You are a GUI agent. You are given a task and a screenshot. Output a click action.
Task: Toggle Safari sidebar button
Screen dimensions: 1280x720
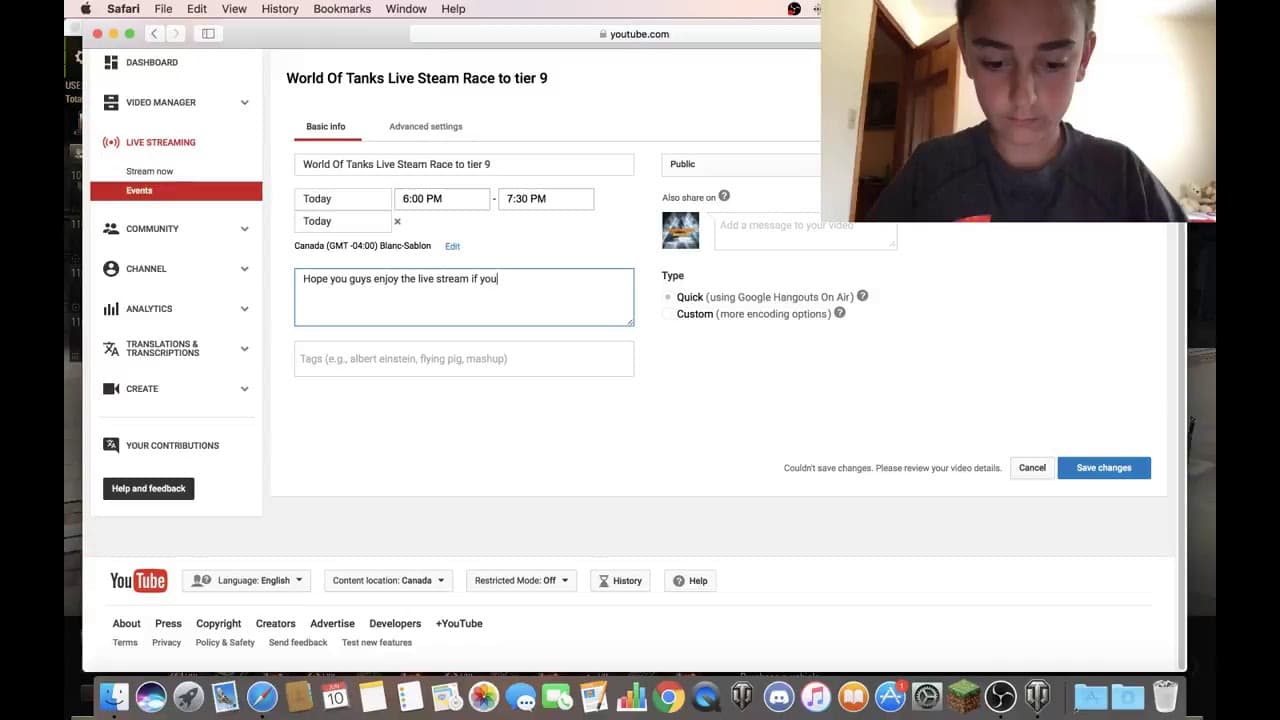(x=208, y=34)
